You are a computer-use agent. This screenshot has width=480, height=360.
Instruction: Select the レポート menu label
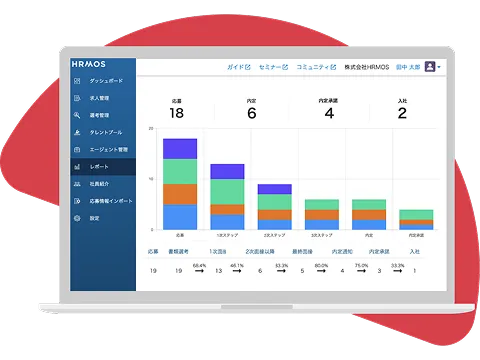coord(99,167)
